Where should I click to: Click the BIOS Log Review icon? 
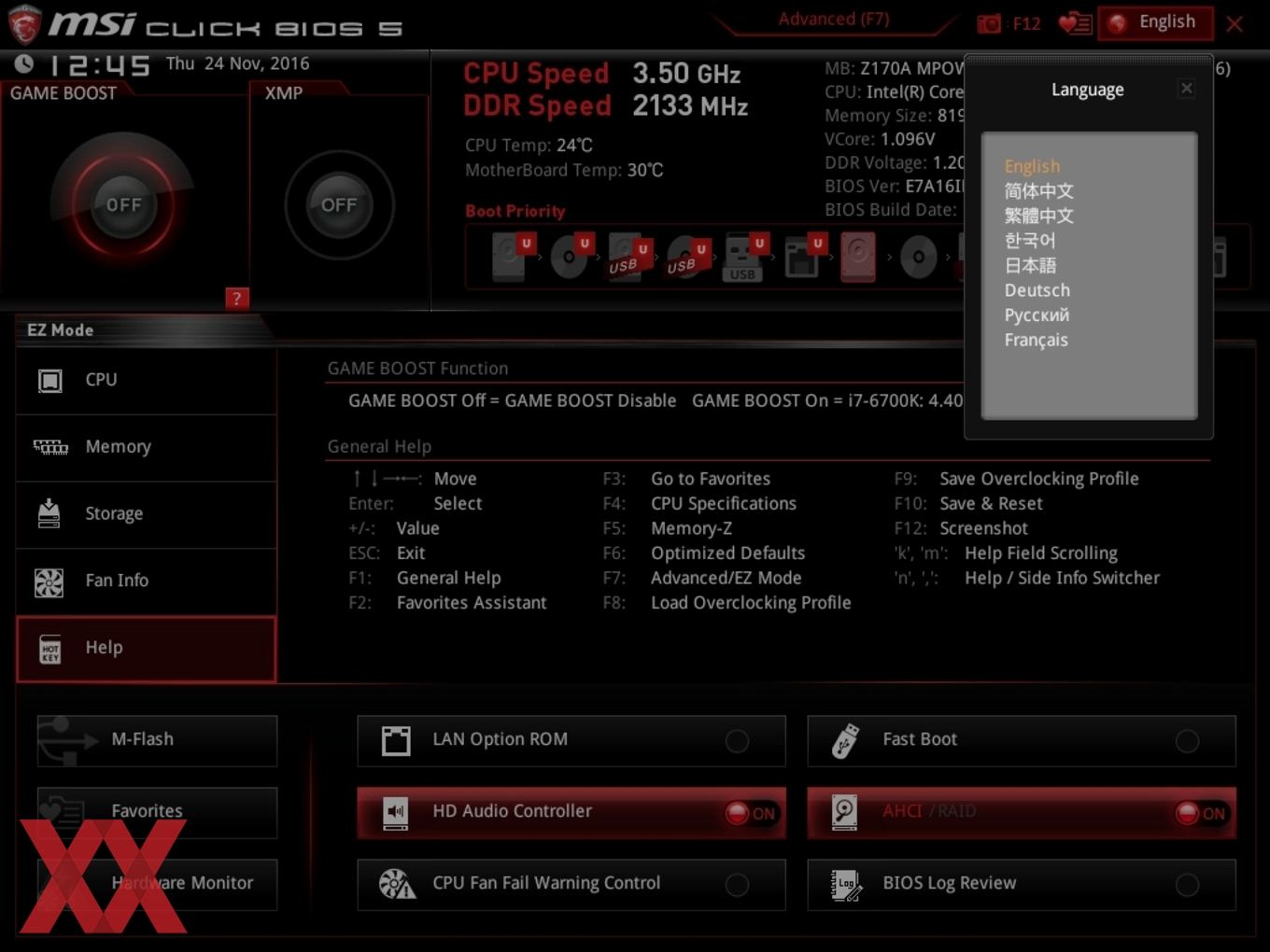coord(846,885)
